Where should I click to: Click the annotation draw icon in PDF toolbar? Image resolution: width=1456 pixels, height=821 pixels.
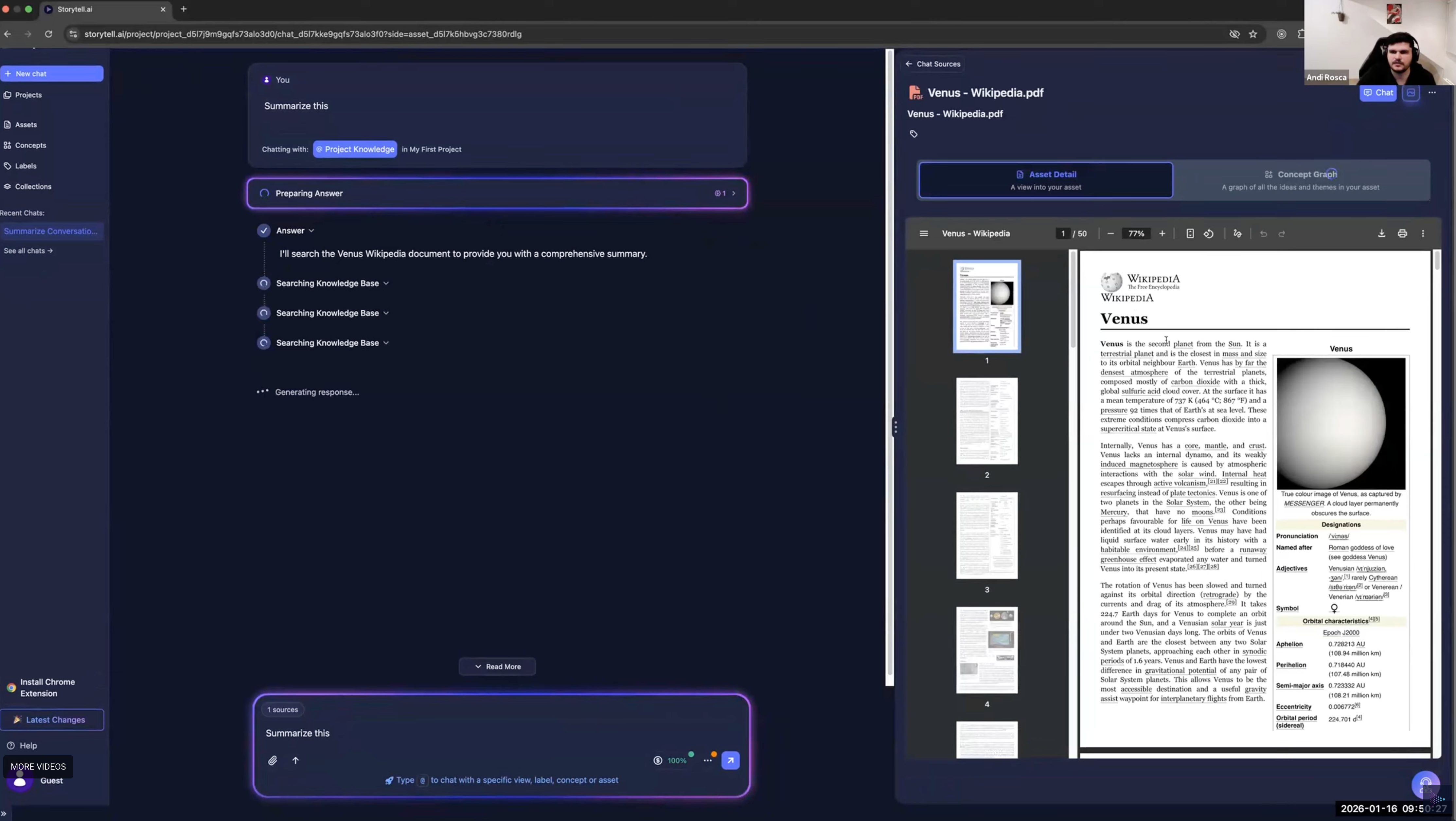pyautogui.click(x=1237, y=233)
